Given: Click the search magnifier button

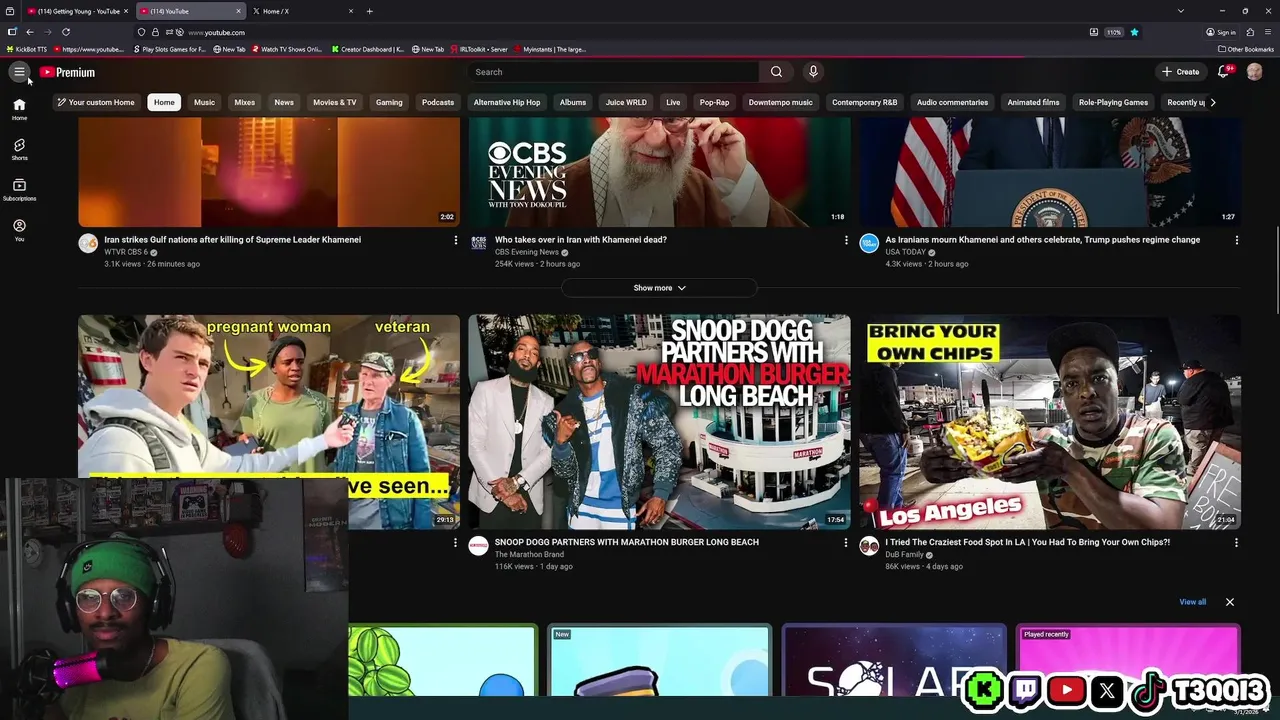Looking at the screenshot, I should (776, 72).
